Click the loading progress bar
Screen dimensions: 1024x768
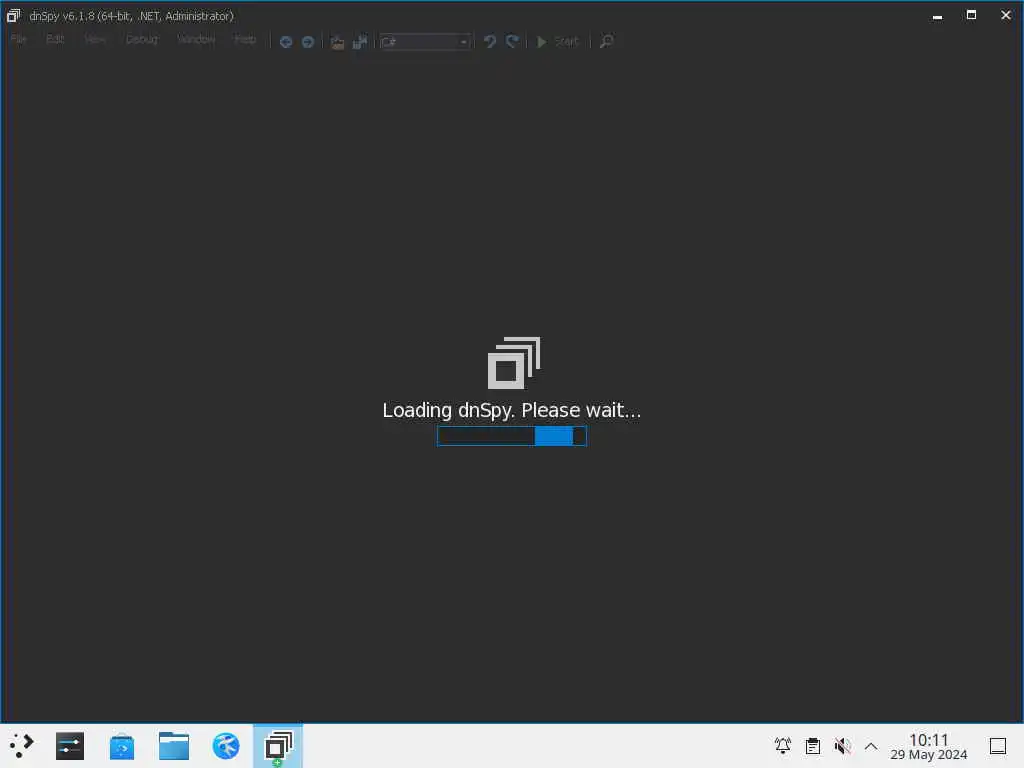(x=512, y=436)
